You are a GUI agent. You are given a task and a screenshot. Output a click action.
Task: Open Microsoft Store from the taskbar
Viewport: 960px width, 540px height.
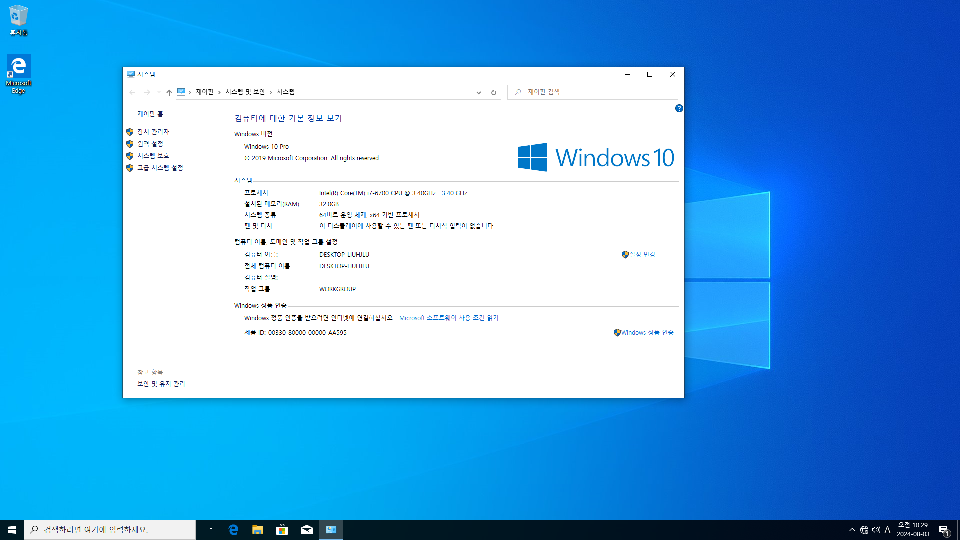[282, 530]
